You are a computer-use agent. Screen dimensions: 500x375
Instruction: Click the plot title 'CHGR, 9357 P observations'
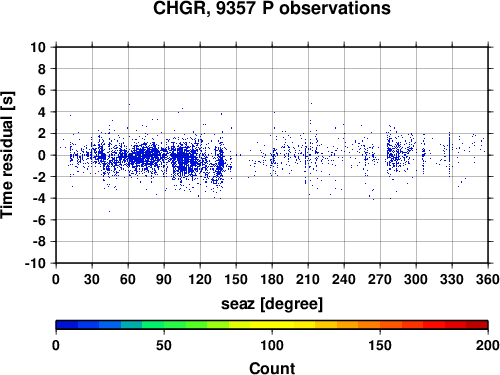271,8
